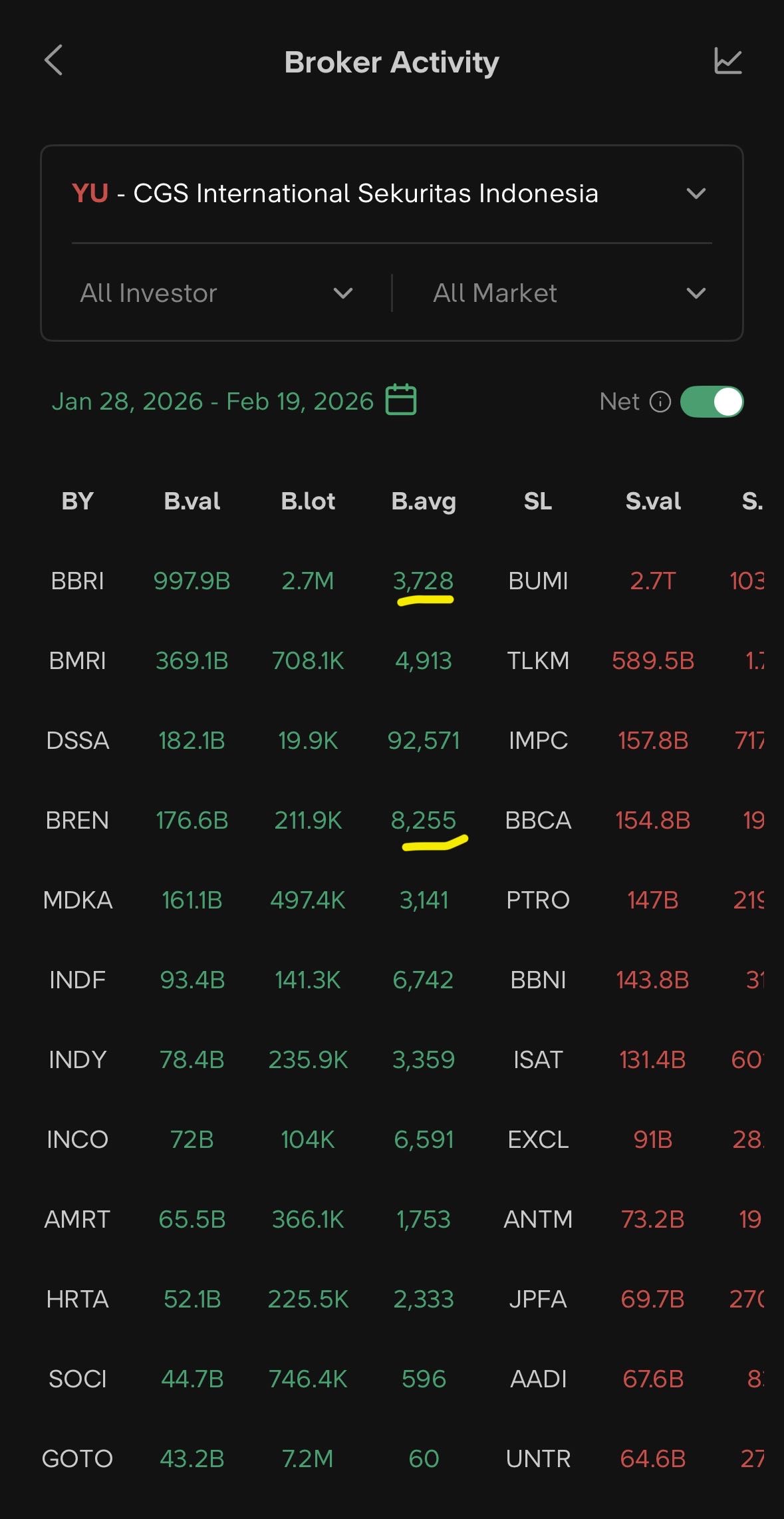Click the B.lot column header
This screenshot has height=1519, width=784.
[308, 501]
